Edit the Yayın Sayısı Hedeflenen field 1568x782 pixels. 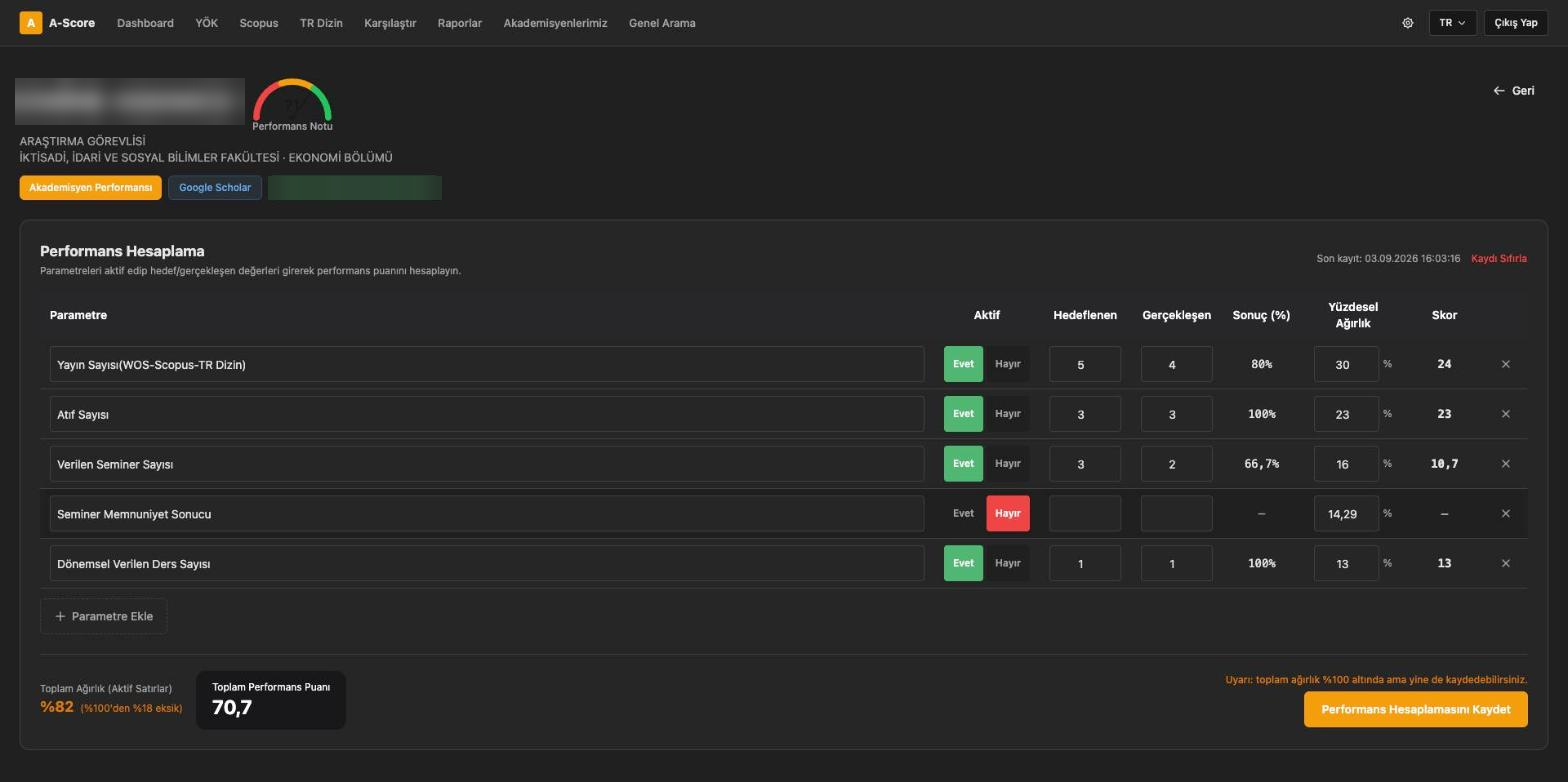click(1085, 364)
